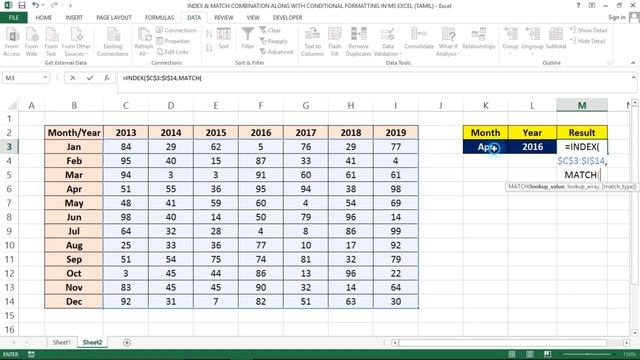640x360 pixels.
Task: Click the Sign in link
Action: click(616, 17)
